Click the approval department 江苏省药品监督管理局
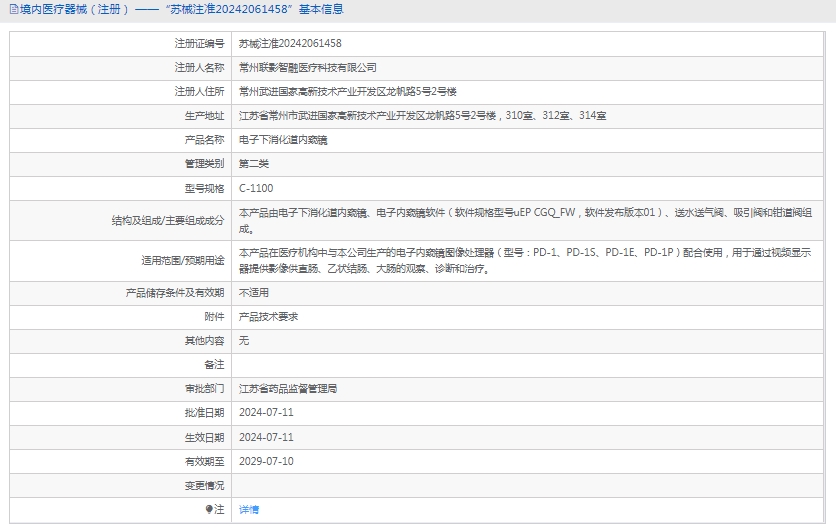 288,389
